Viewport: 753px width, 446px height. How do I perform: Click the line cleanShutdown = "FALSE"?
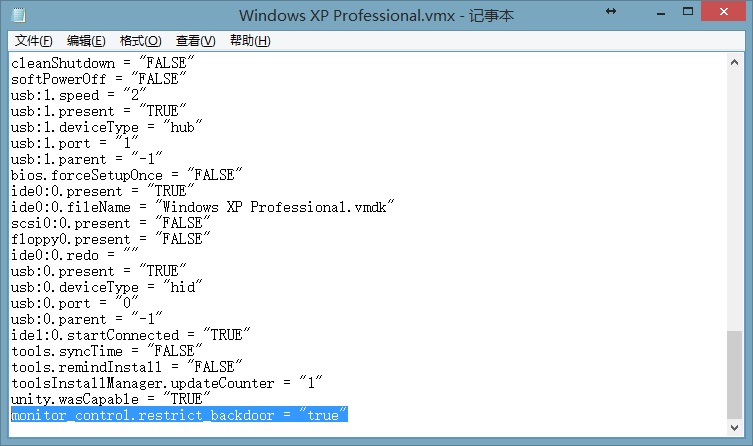pyautogui.click(x=102, y=63)
